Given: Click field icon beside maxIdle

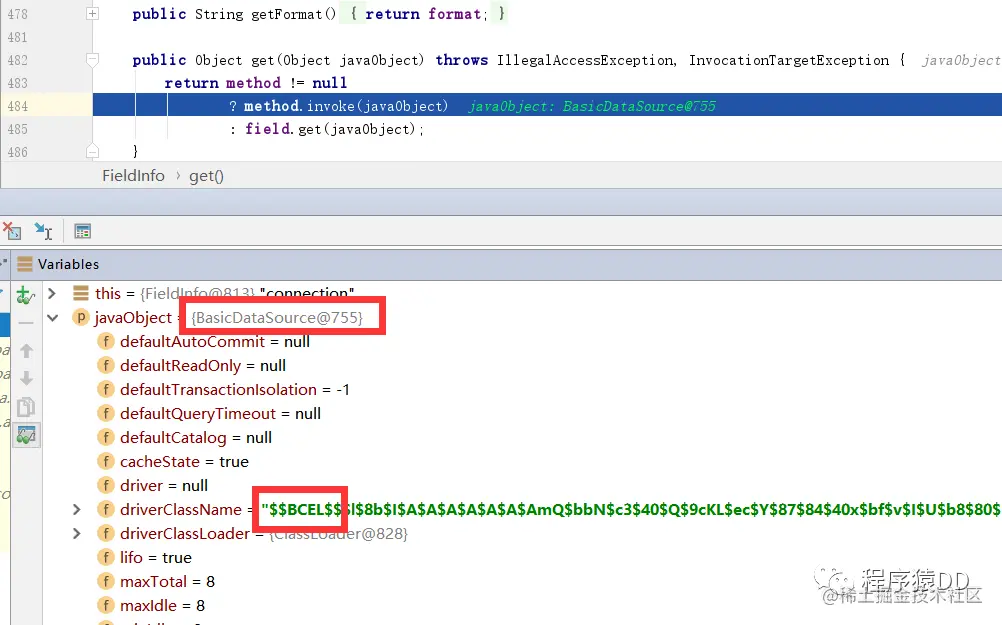Looking at the screenshot, I should (x=105, y=605).
